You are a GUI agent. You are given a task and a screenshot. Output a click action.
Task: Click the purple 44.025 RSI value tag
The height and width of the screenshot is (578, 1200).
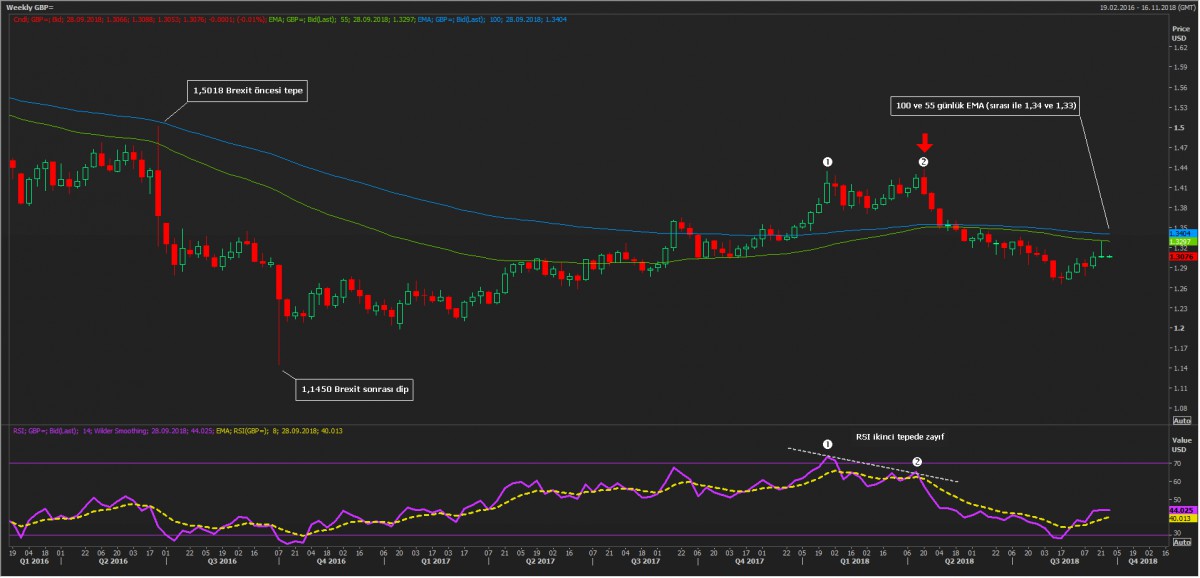(1180, 509)
